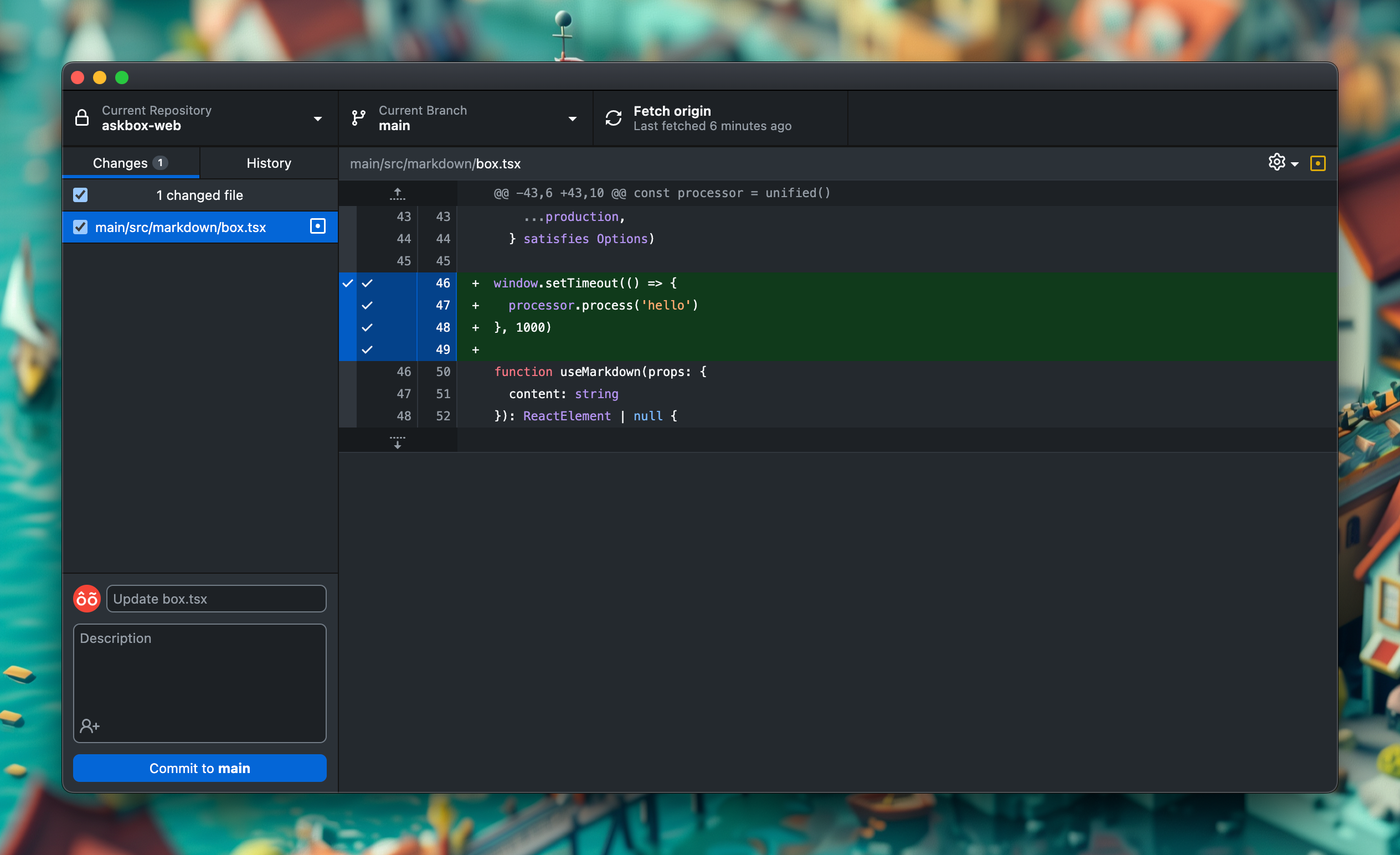
Task: Click the Description text area
Action: (200, 683)
